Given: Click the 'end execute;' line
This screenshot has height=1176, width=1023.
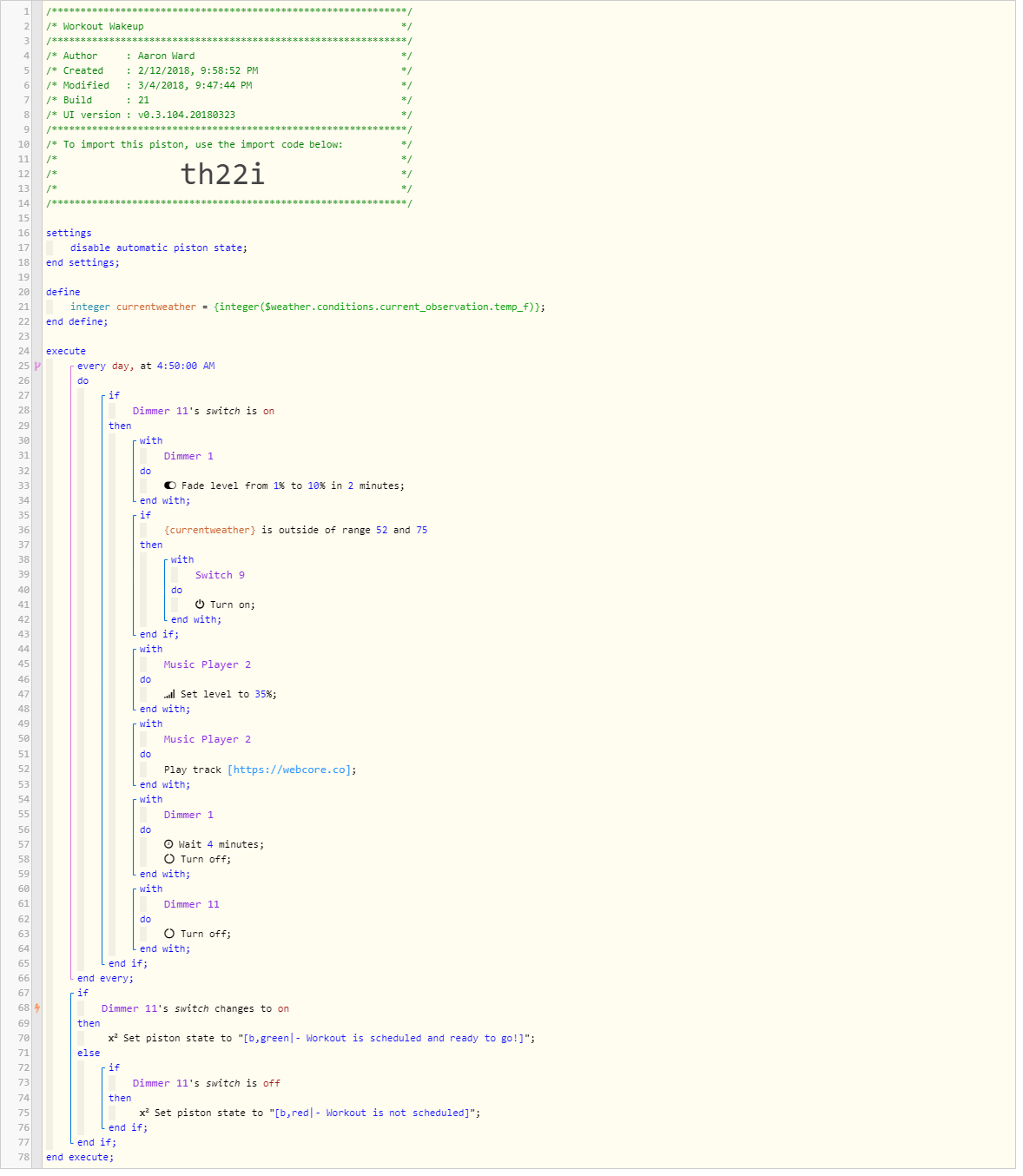Looking at the screenshot, I should pyautogui.click(x=80, y=1157).
